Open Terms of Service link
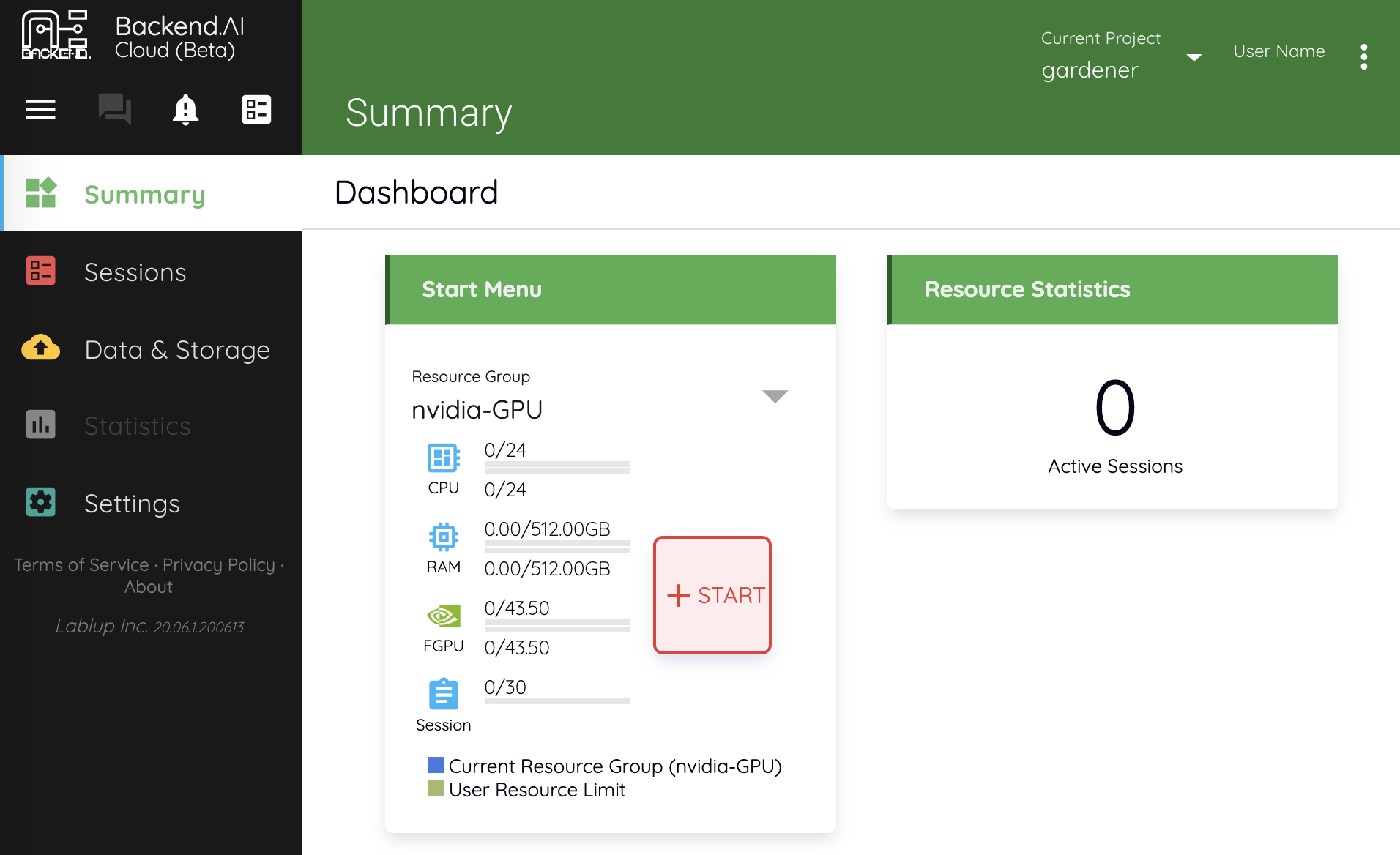Image resolution: width=1400 pixels, height=855 pixels. (81, 565)
